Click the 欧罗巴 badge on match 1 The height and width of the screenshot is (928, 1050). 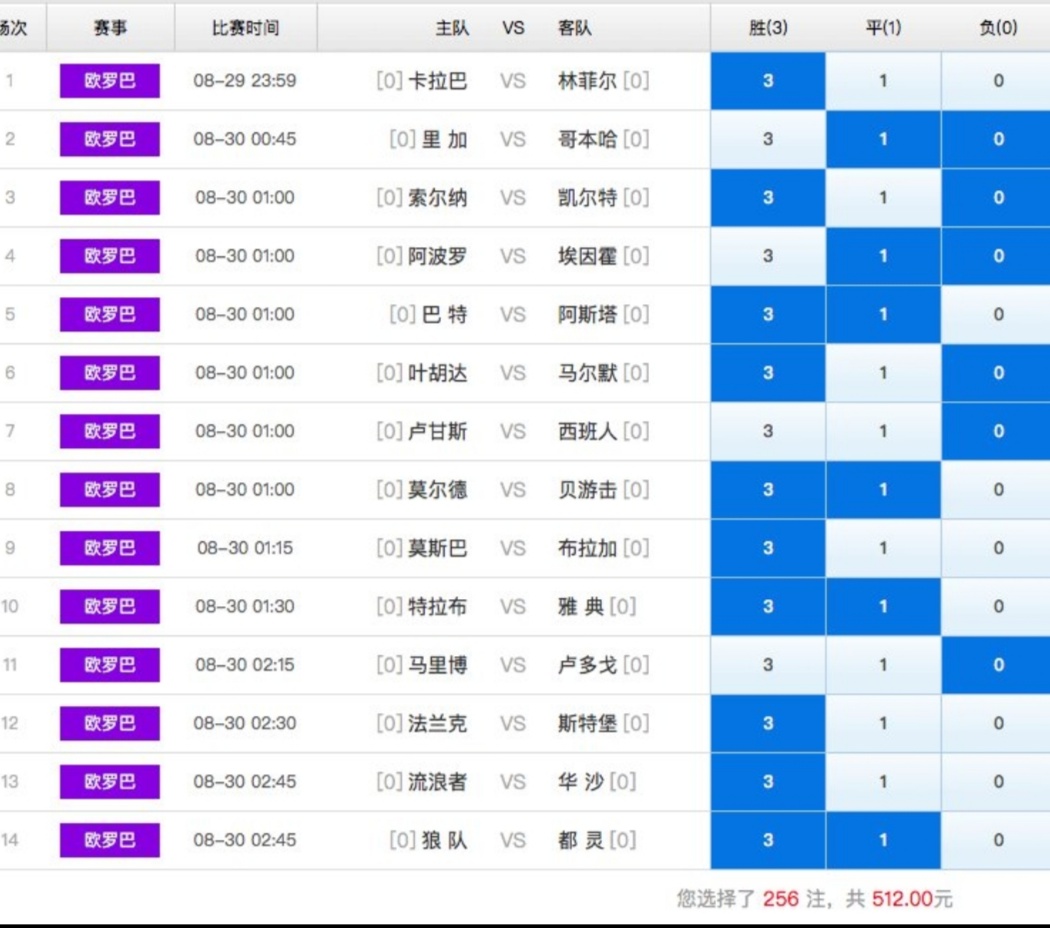tap(109, 81)
